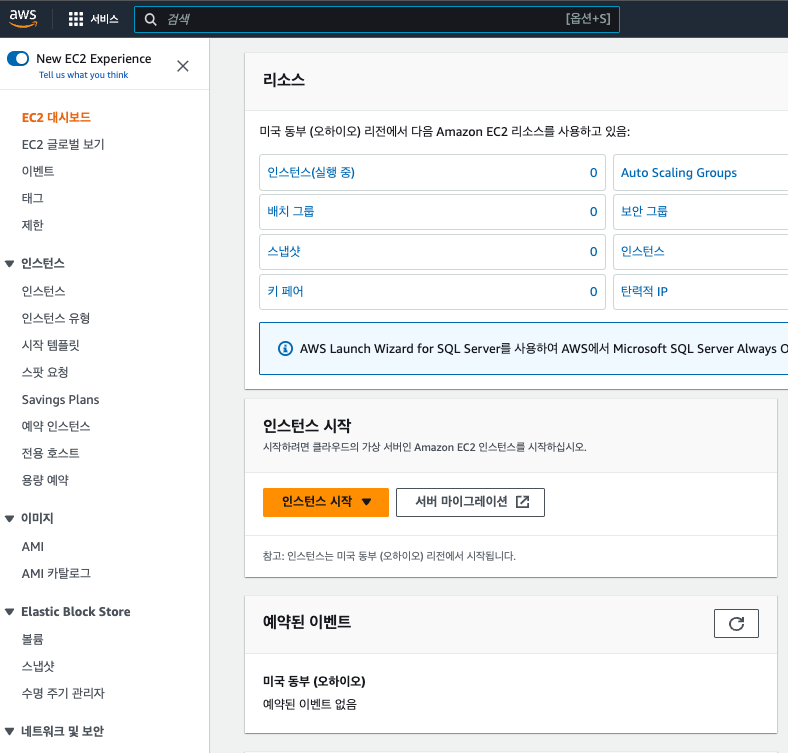Click the orange 인스턴스 시작 button

pos(326,502)
